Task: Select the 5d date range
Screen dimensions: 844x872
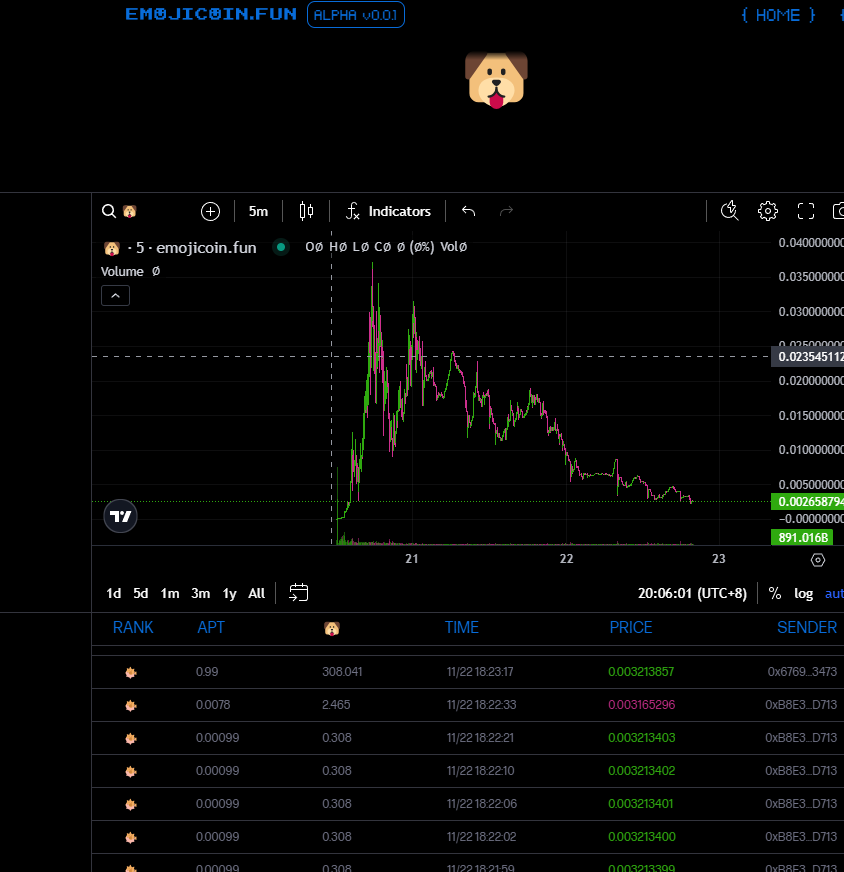Action: (x=141, y=593)
